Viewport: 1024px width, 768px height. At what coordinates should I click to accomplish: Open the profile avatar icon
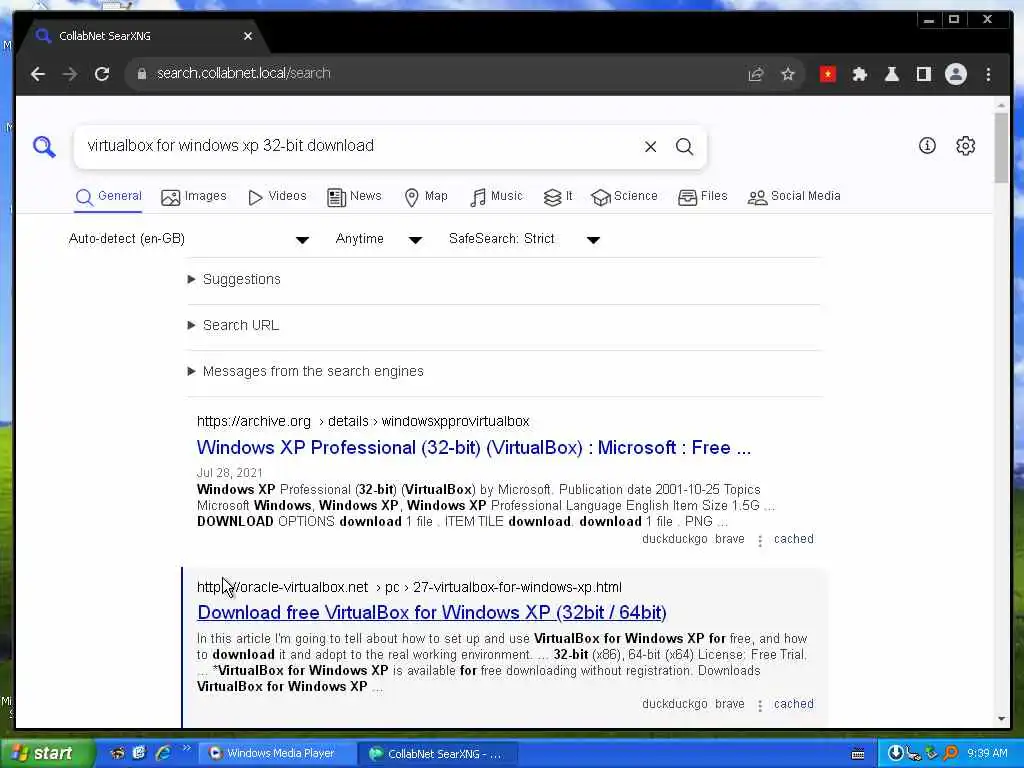coord(955,74)
